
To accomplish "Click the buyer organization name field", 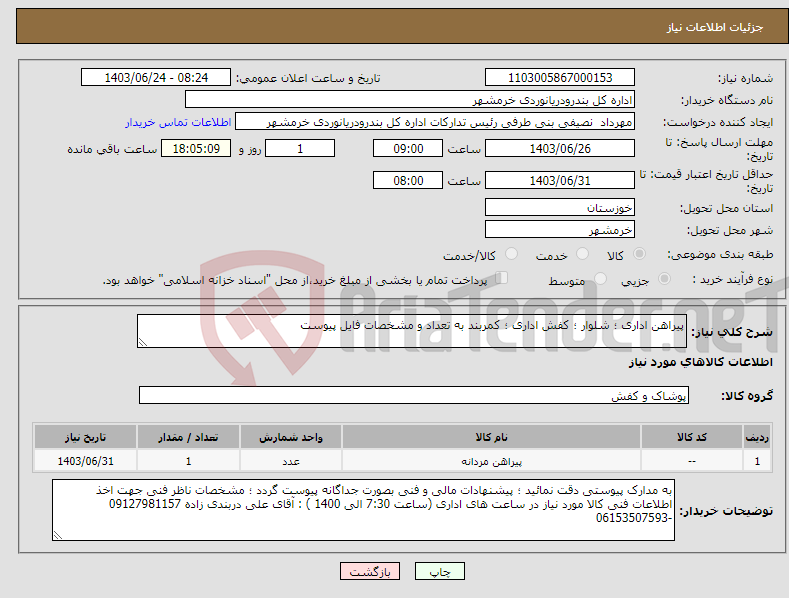I will [x=410, y=100].
